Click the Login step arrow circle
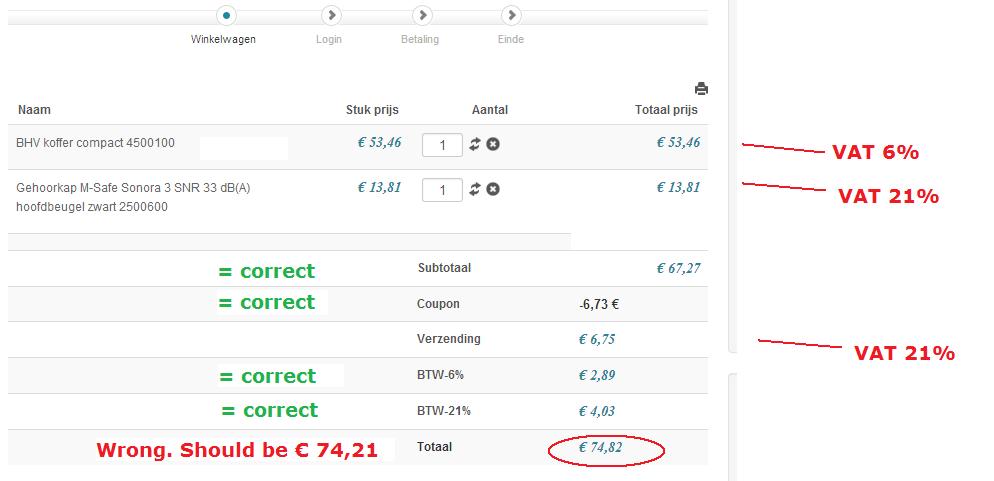994x481 pixels. (332, 15)
